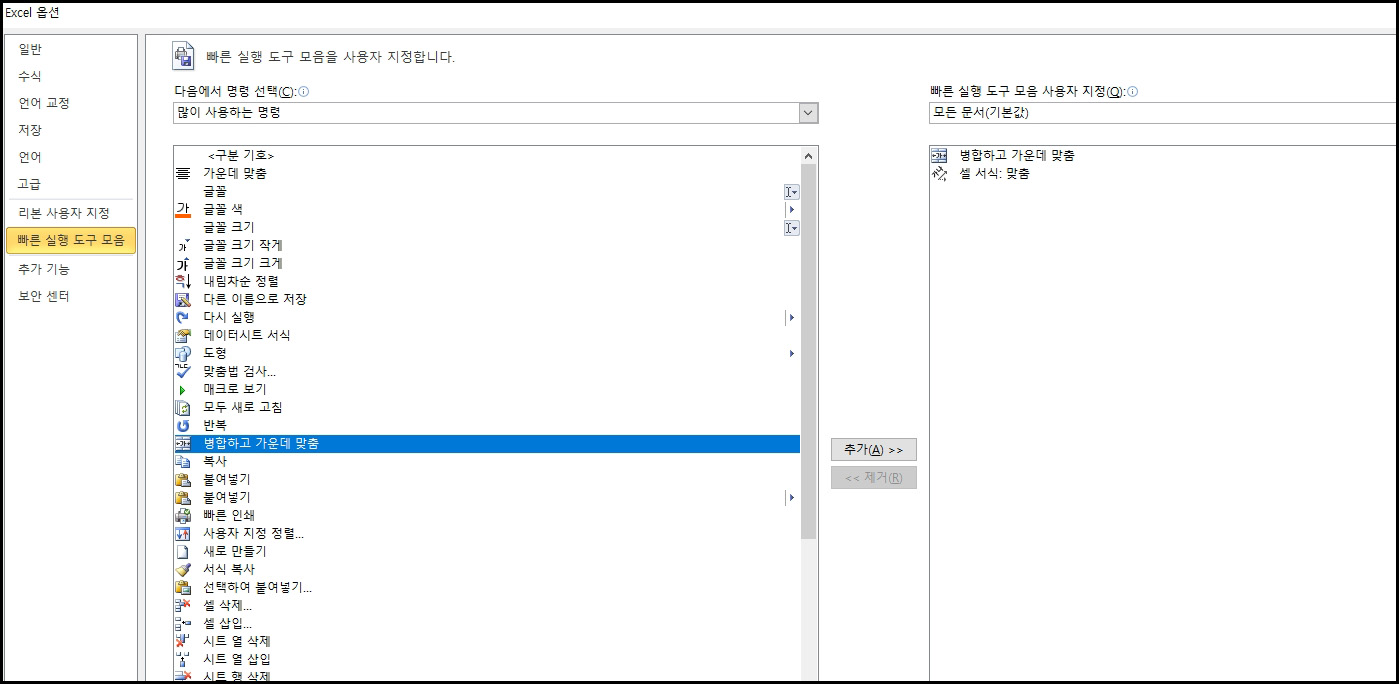The image size is (1399, 684).
Task: Open the 저장 options category
Action: coord(71,130)
